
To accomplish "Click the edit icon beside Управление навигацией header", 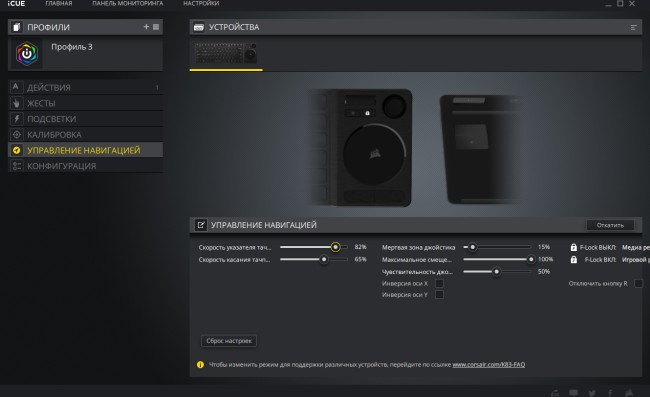I will (x=201, y=225).
